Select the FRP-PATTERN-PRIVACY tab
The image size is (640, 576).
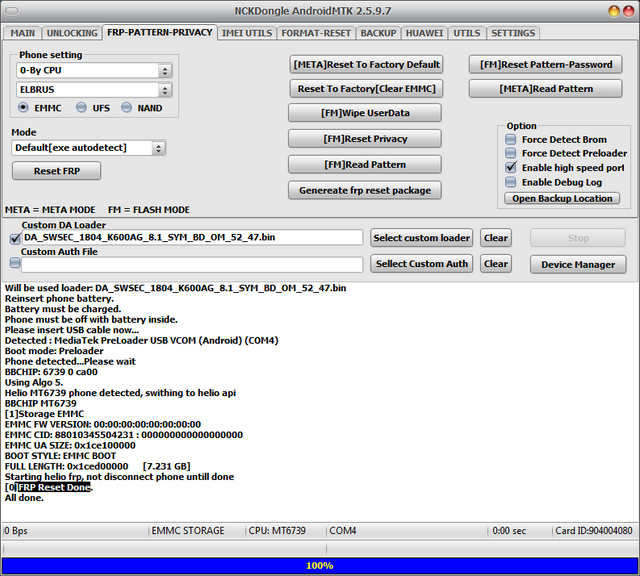(160, 32)
